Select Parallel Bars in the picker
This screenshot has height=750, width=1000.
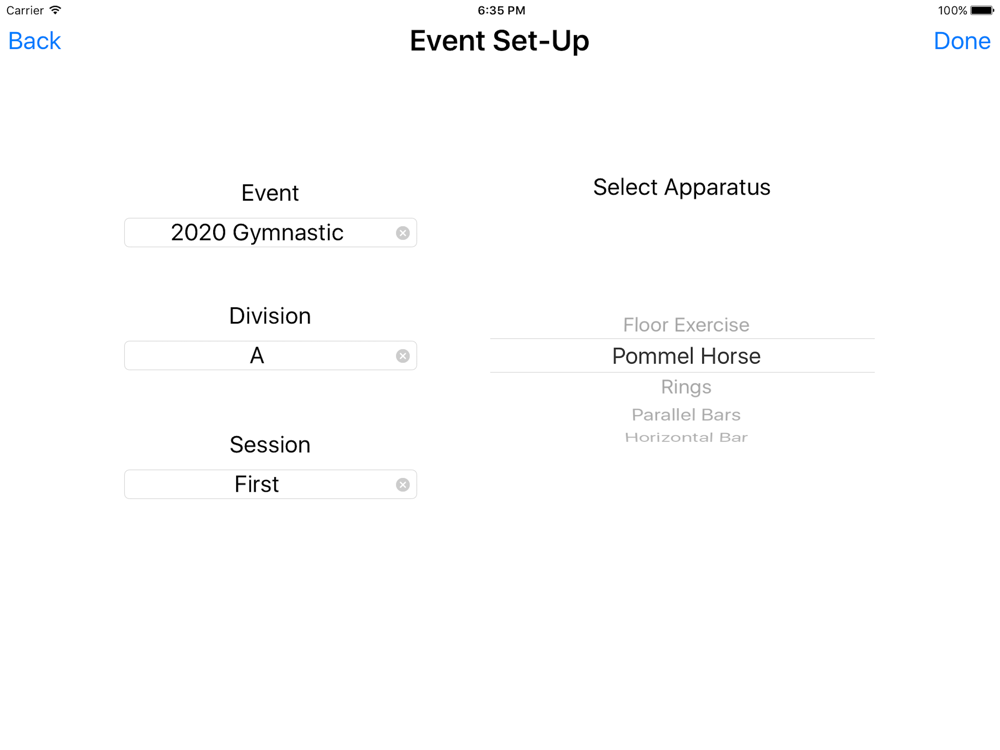[686, 415]
